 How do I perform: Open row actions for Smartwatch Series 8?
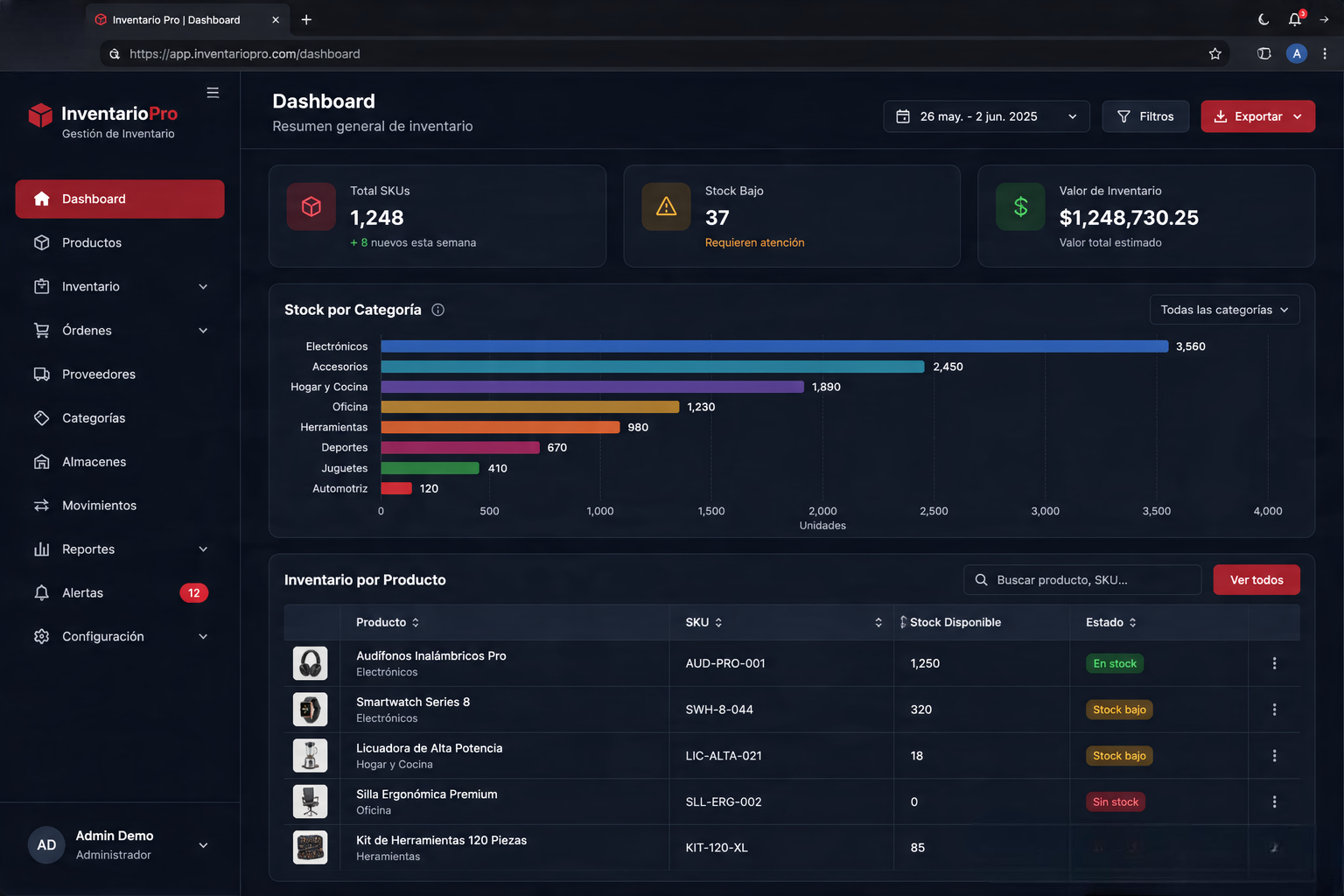click(x=1274, y=710)
